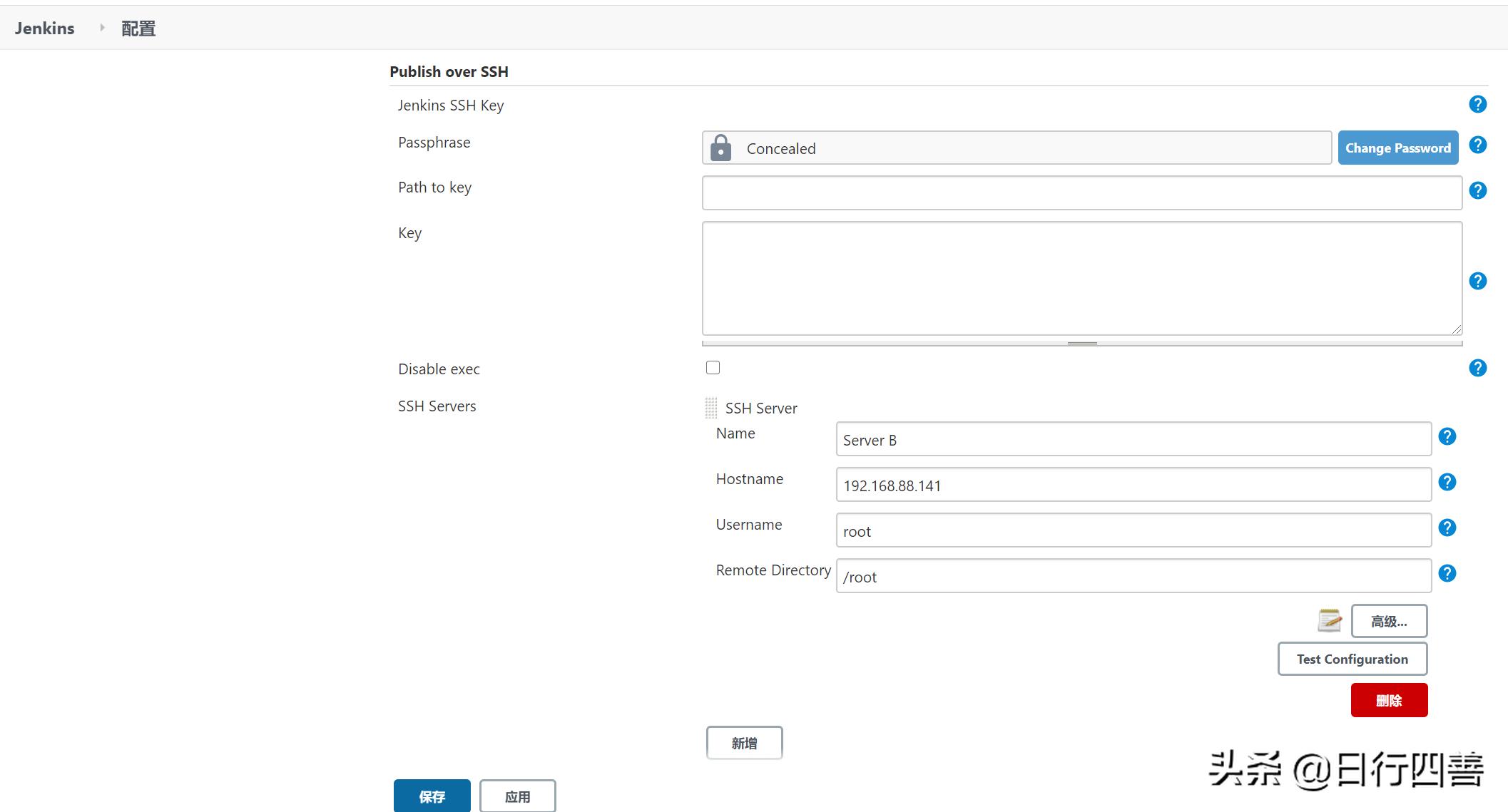Show help for Hostname field
The width and height of the screenshot is (1508, 812).
tap(1447, 482)
